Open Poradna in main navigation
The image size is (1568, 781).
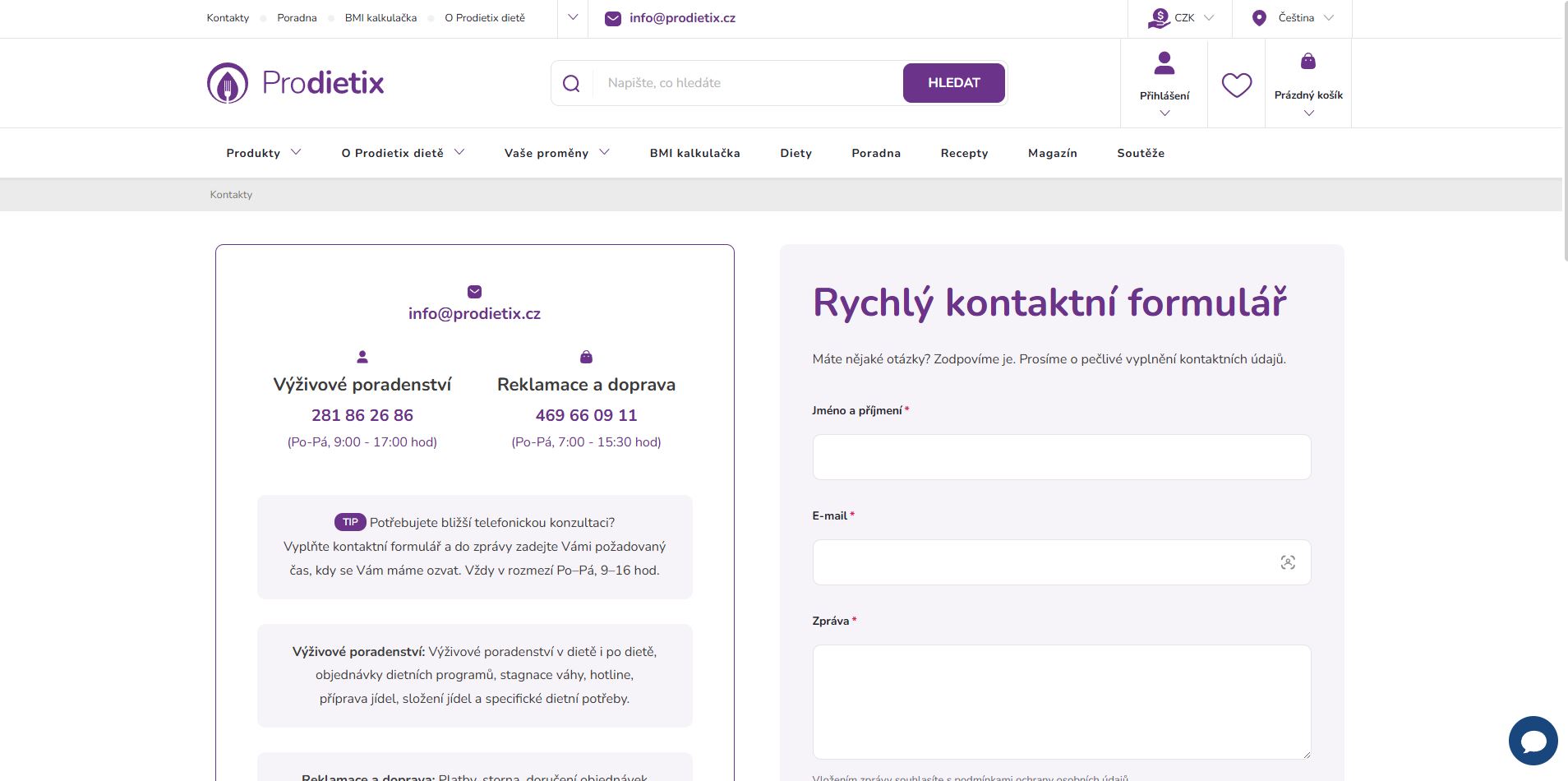click(876, 153)
